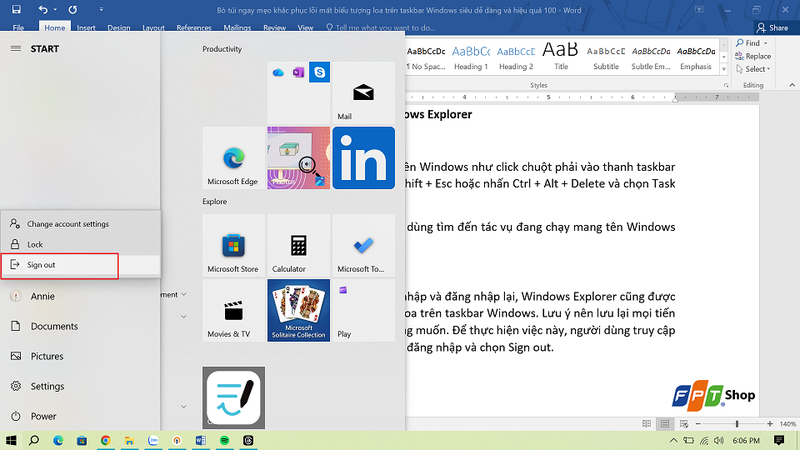The height and width of the screenshot is (450, 800).
Task: Click the Redo icon in Word
Action: tap(72, 9)
